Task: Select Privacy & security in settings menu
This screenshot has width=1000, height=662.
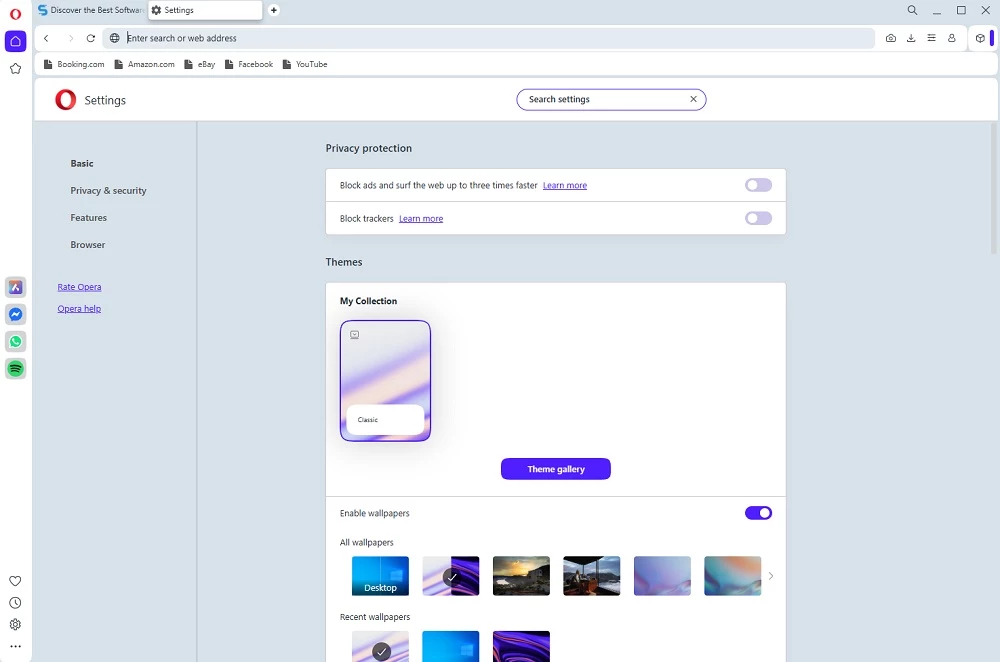Action: coord(108,190)
